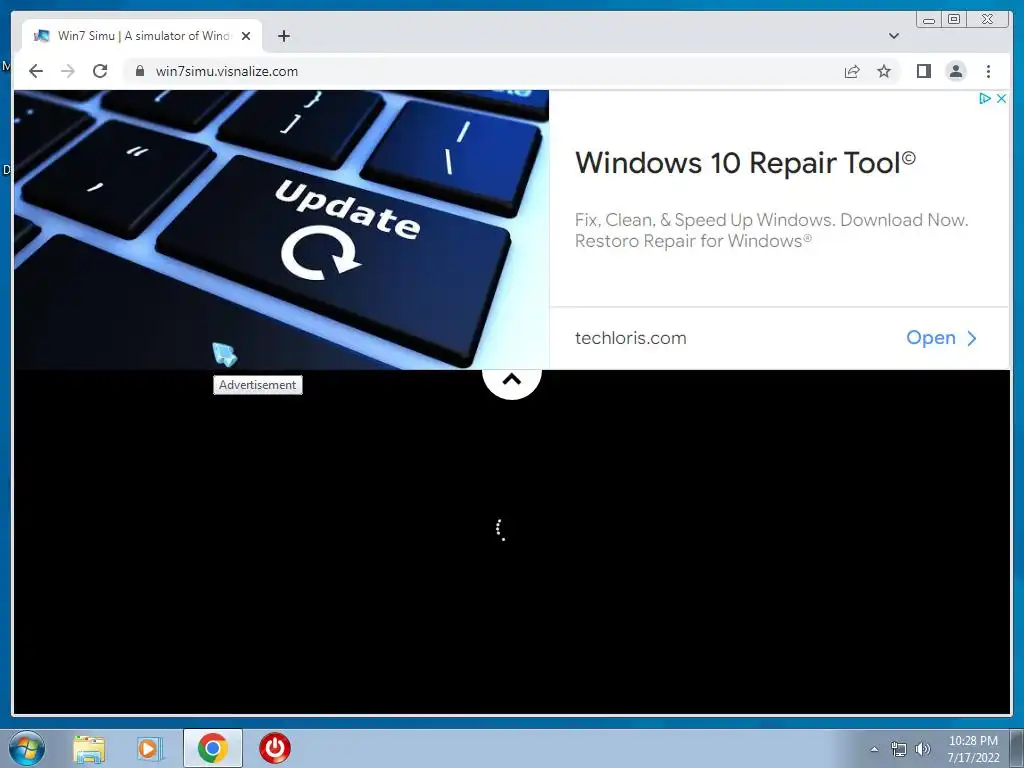The width and height of the screenshot is (1024, 768).
Task: Click the Update keyboard ad image
Action: (x=281, y=230)
